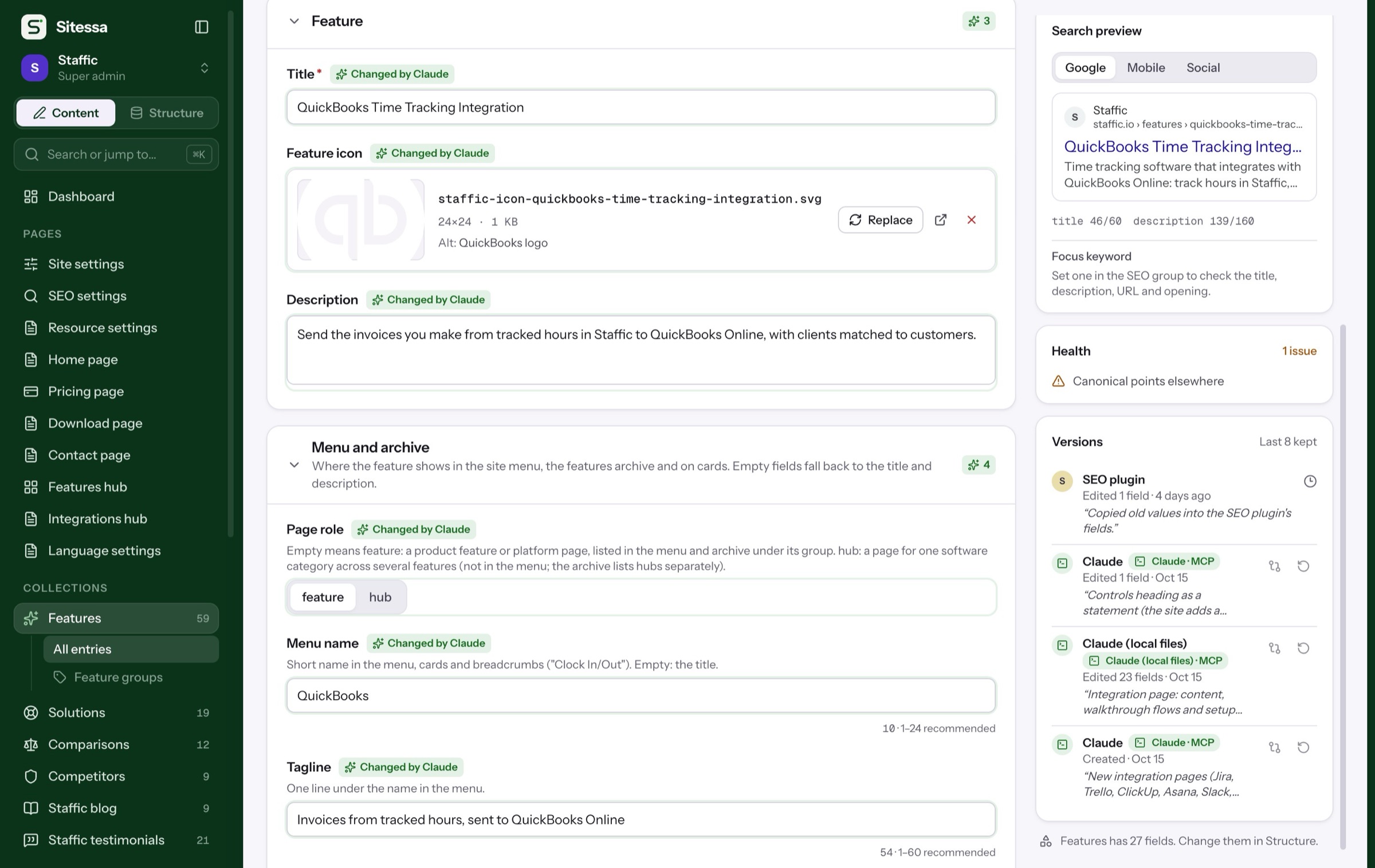Switch to the Content tab
The width and height of the screenshot is (1375, 868).
click(x=66, y=113)
